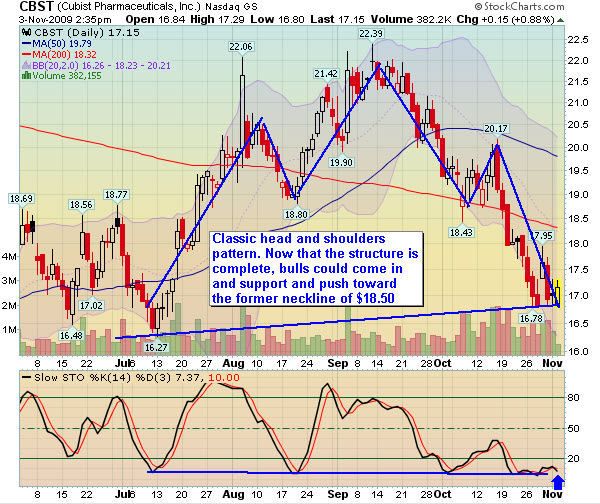Click the Aug label on price chart axis
The width and height of the screenshot is (600, 504).
pyautogui.click(x=233, y=364)
